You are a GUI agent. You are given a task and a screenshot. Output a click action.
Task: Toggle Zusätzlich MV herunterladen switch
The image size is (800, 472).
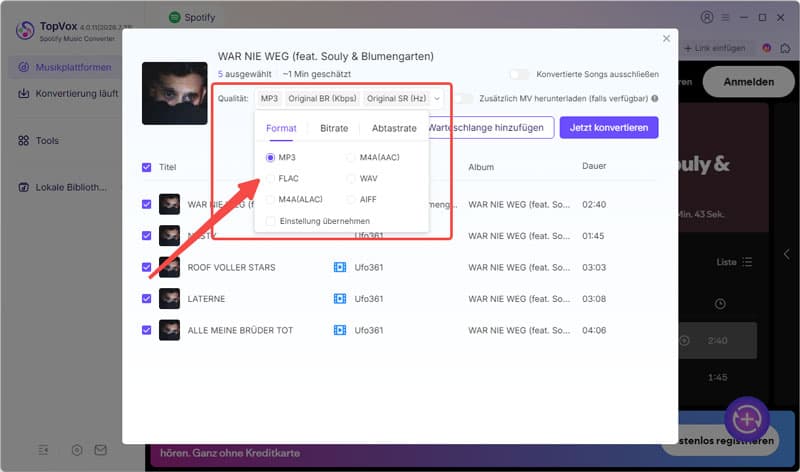[463, 98]
